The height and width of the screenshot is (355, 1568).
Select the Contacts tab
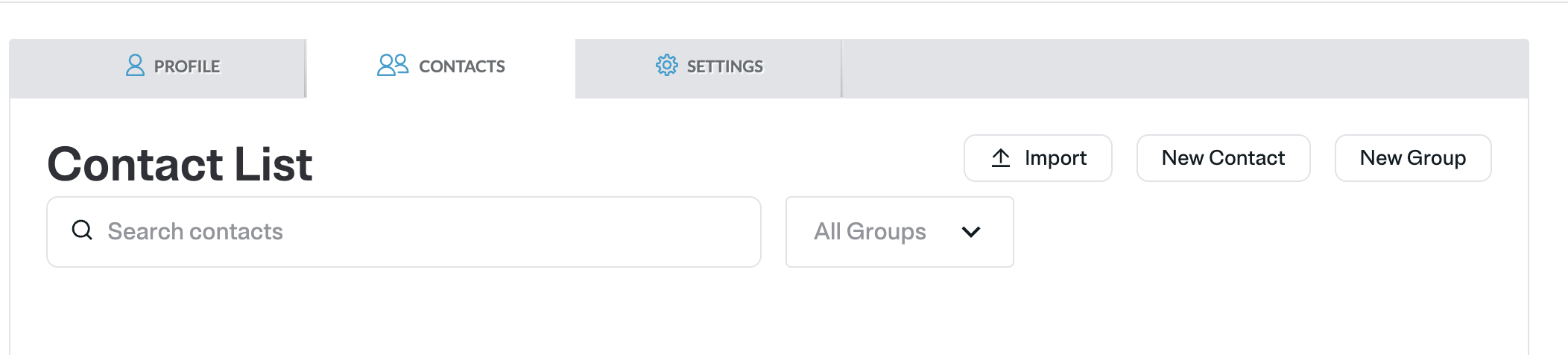[440, 68]
